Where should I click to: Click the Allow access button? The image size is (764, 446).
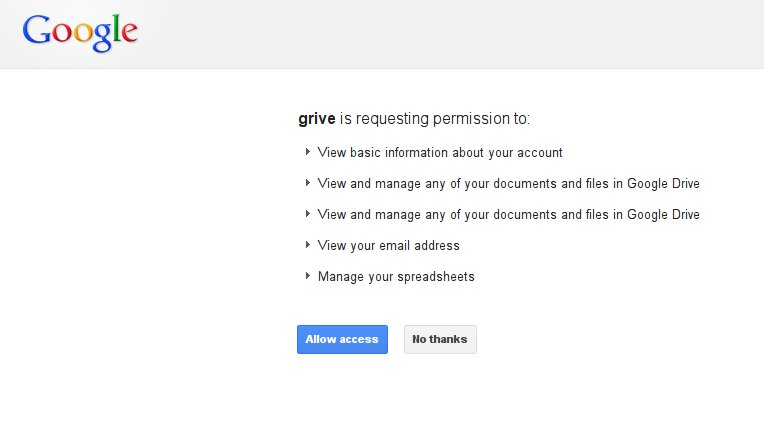342,339
